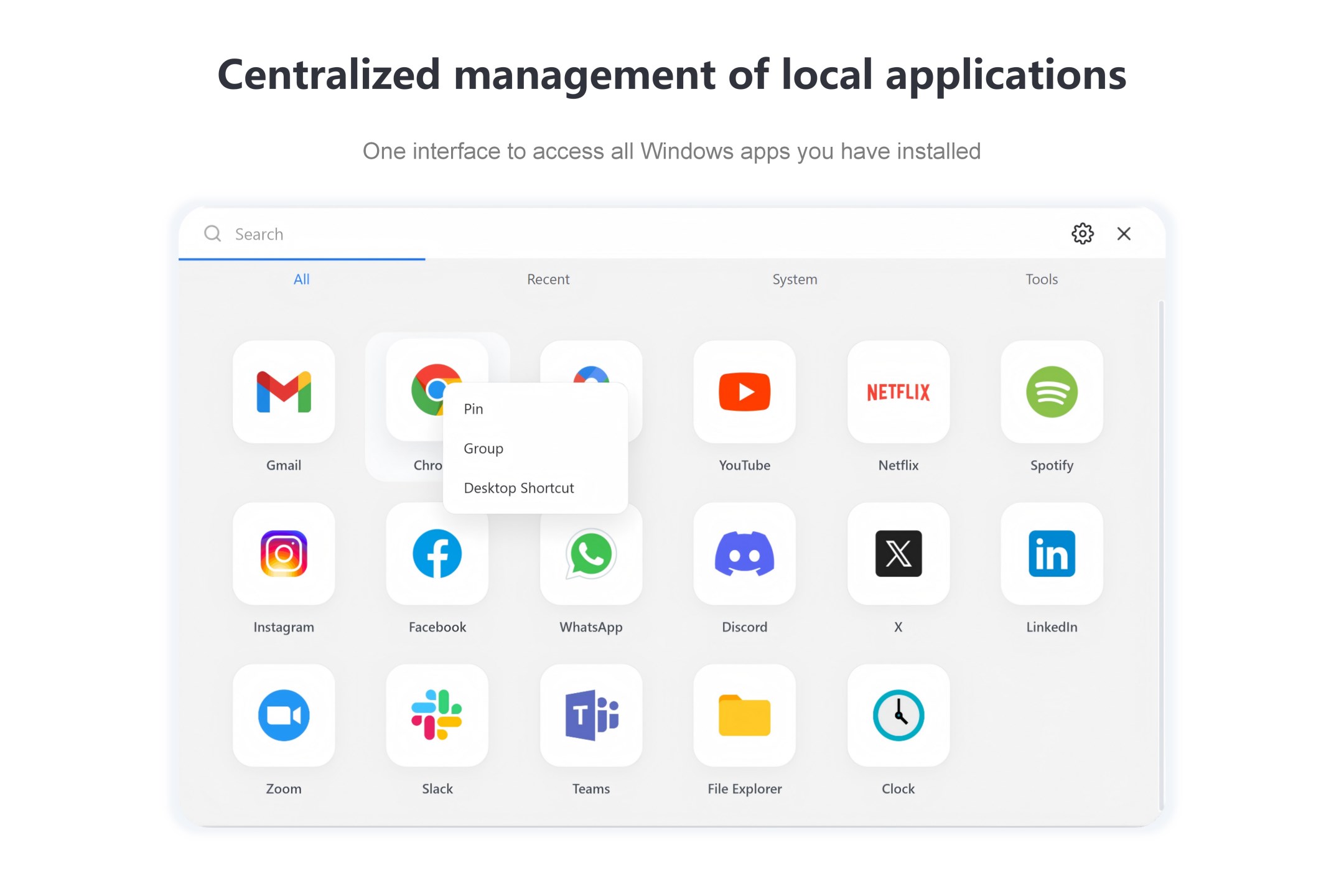
Task: Launch the Clock app
Action: click(x=898, y=715)
